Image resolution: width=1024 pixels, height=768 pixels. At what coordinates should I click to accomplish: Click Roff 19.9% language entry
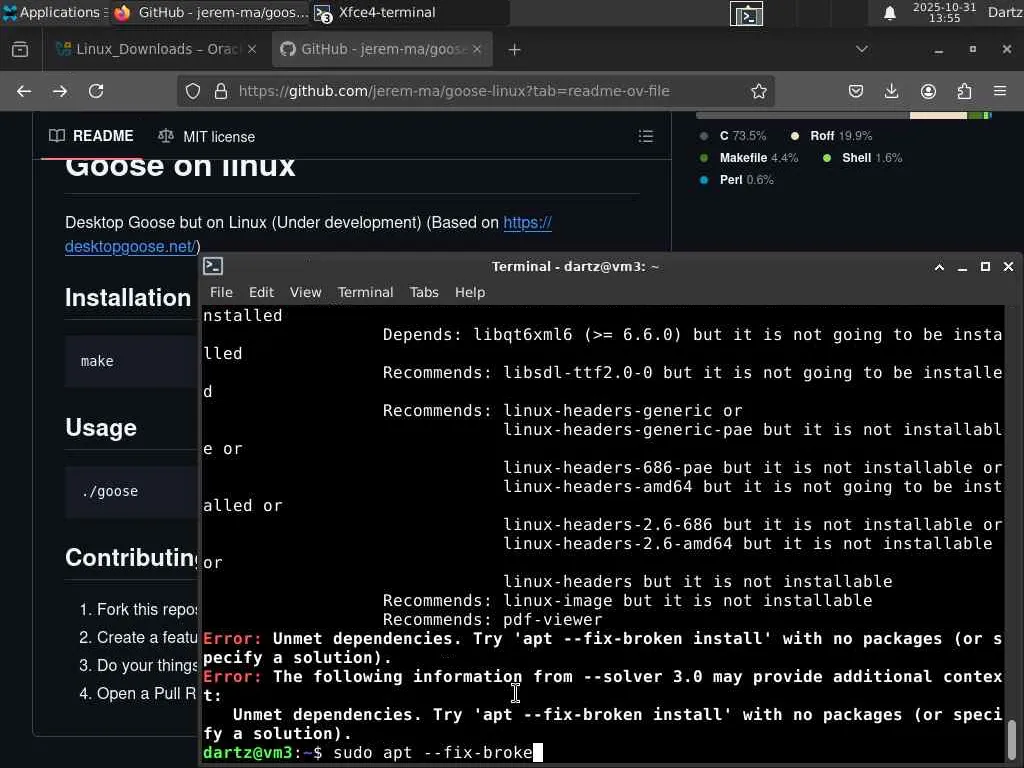point(832,136)
